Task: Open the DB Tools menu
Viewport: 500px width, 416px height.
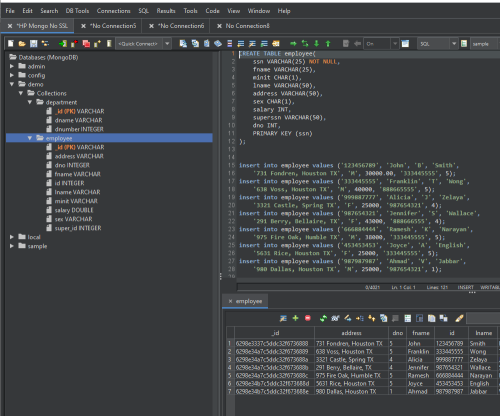Action: tap(77, 11)
